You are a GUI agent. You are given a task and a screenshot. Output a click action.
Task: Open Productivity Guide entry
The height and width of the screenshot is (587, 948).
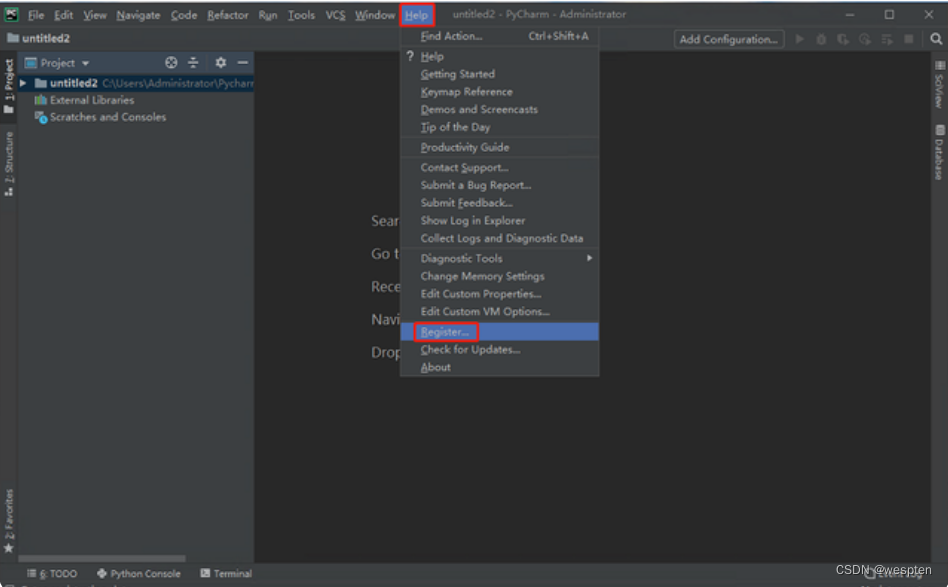pos(499,148)
